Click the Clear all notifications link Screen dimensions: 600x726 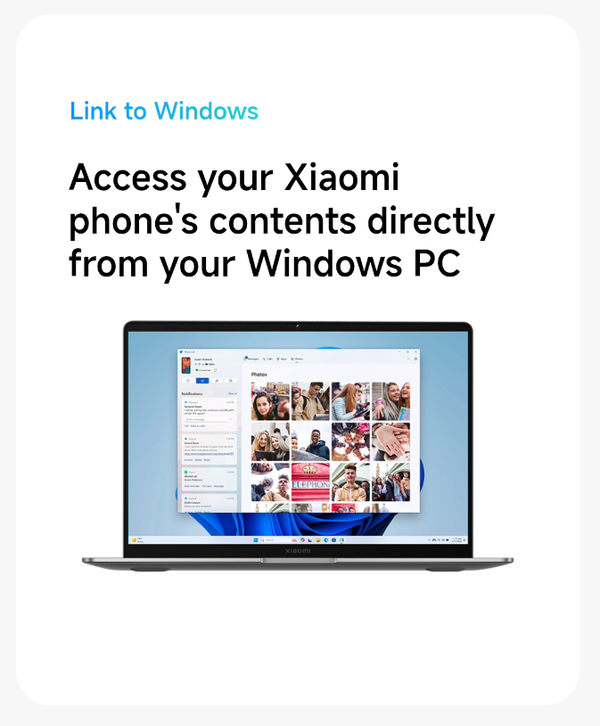232,394
